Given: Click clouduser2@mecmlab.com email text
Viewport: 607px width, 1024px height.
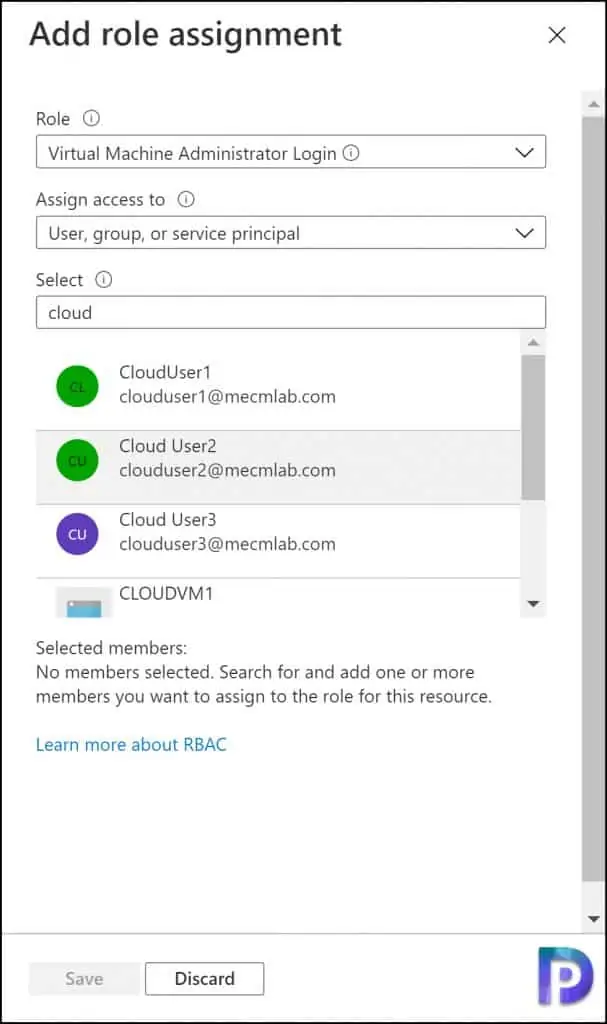Looking at the screenshot, I should (227, 471).
